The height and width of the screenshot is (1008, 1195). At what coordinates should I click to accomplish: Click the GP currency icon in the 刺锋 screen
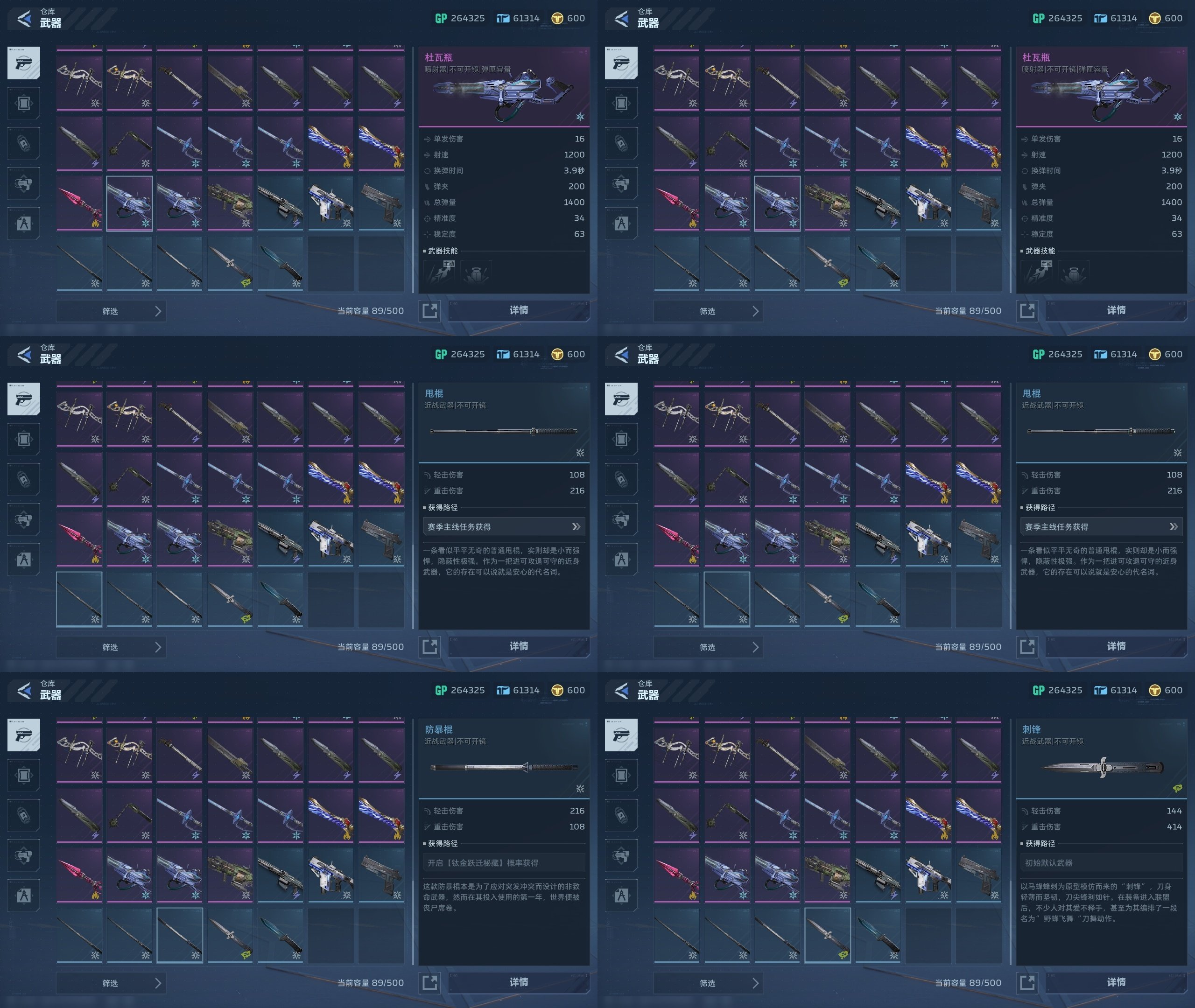click(x=1039, y=690)
